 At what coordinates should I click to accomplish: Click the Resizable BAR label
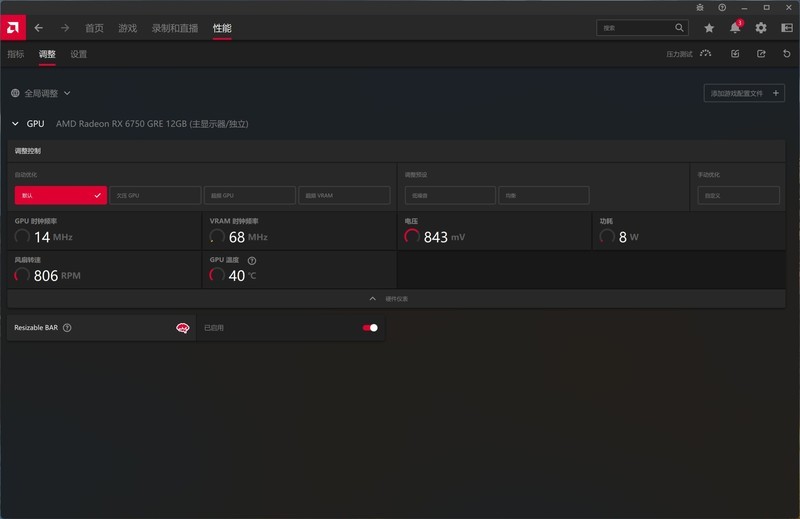pyautogui.click(x=36, y=328)
